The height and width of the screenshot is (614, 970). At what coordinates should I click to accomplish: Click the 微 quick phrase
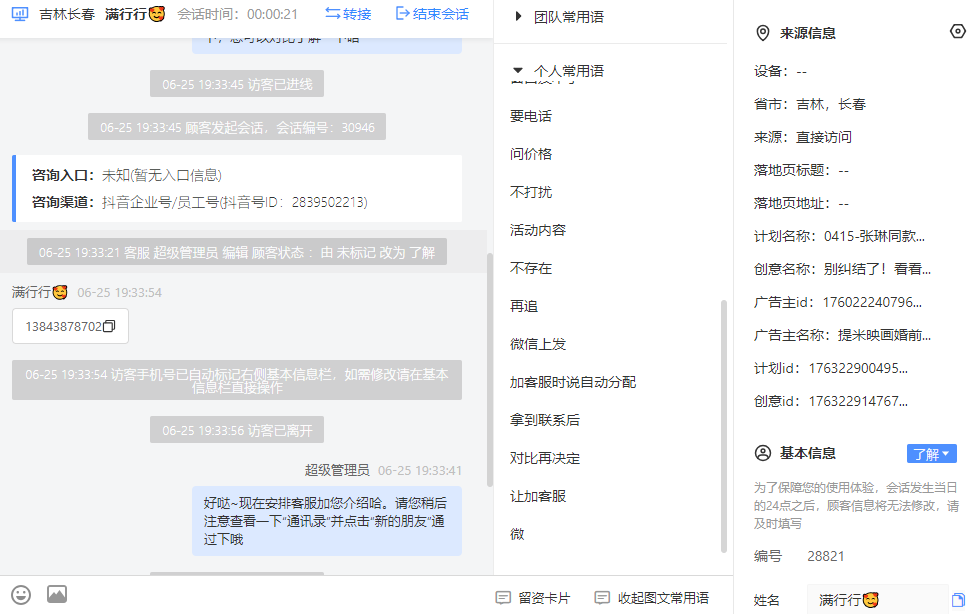tap(517, 534)
